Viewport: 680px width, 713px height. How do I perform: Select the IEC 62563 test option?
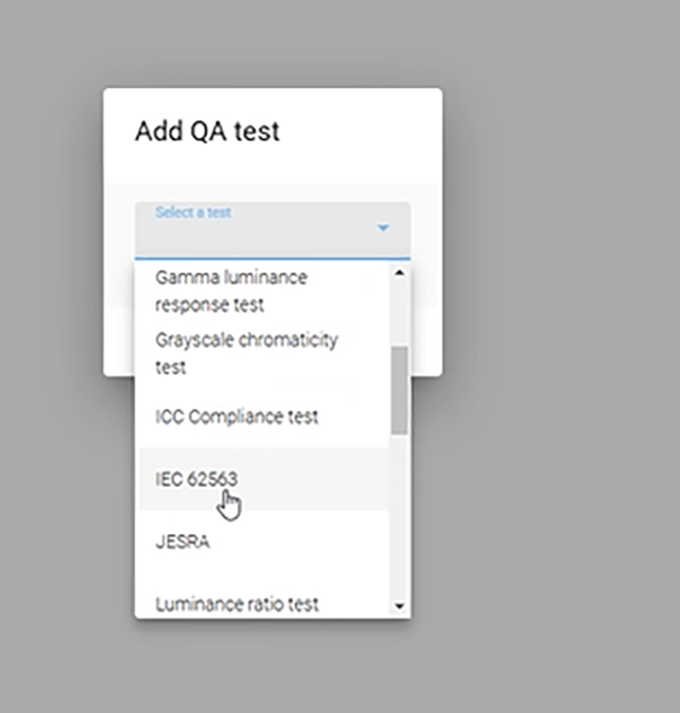click(197, 479)
